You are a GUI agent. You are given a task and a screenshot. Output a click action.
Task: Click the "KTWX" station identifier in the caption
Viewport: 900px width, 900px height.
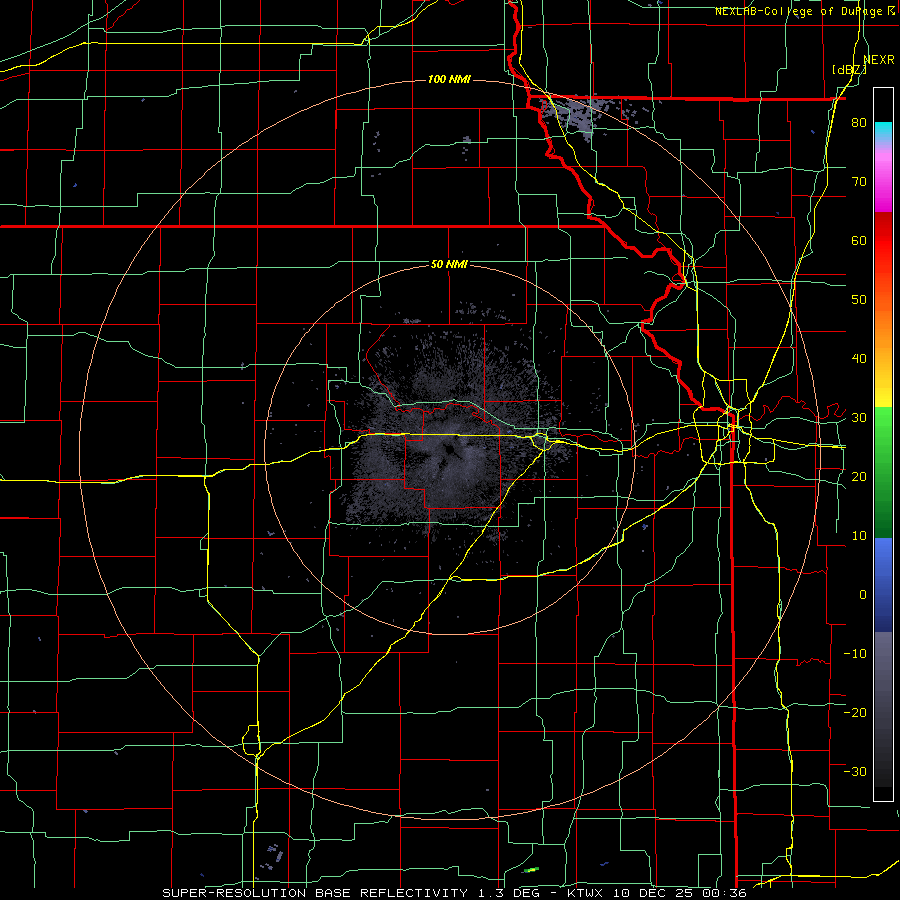(x=587, y=893)
